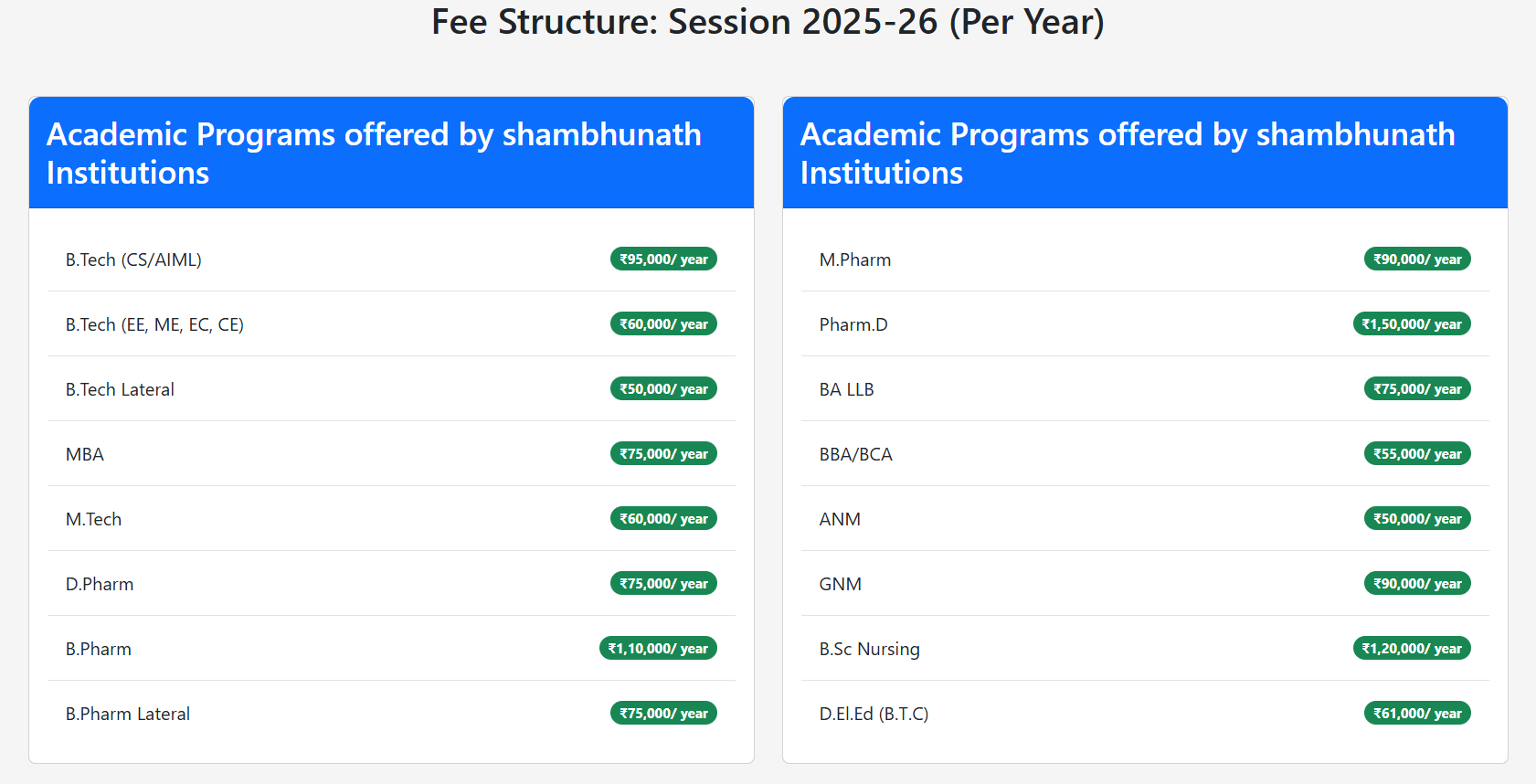
Task: Select the BA LLB program entry
Action: [847, 389]
